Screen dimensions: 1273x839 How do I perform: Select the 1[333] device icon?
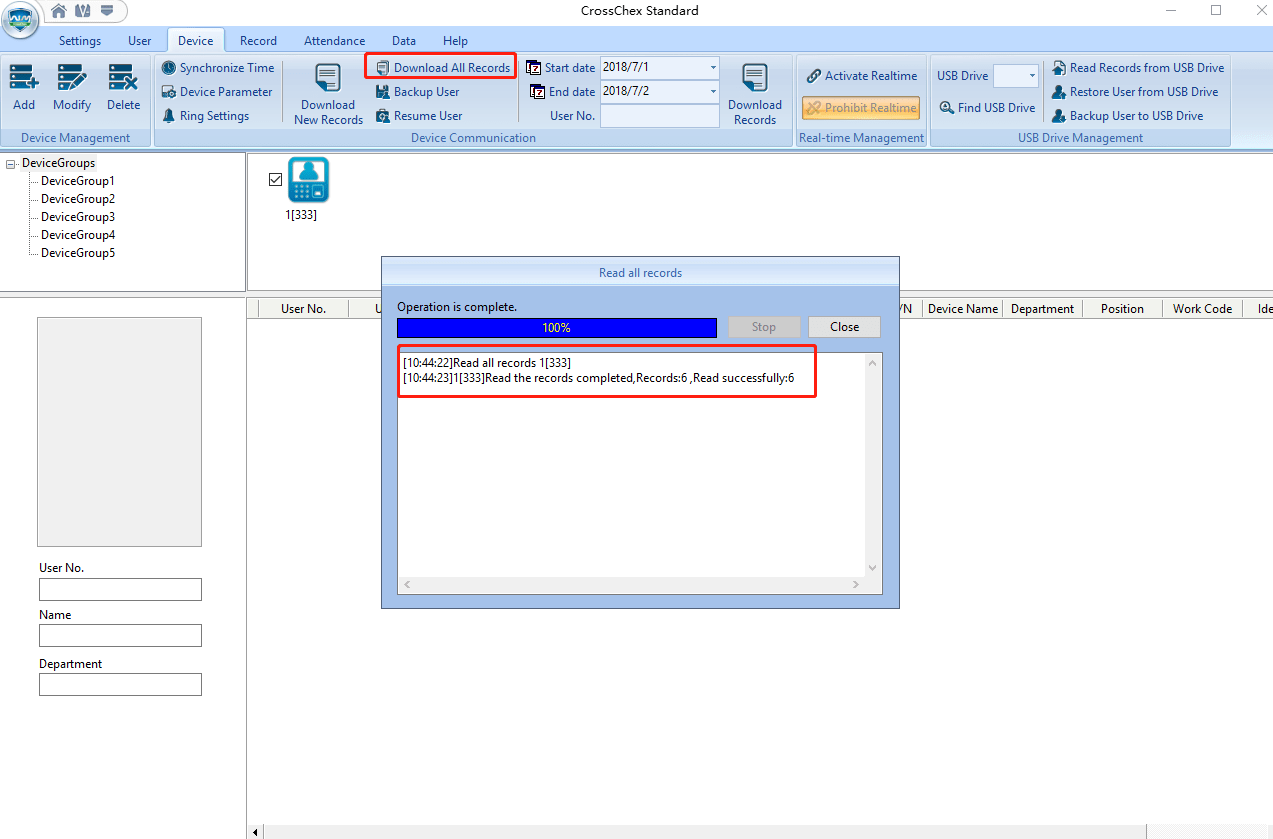[308, 180]
